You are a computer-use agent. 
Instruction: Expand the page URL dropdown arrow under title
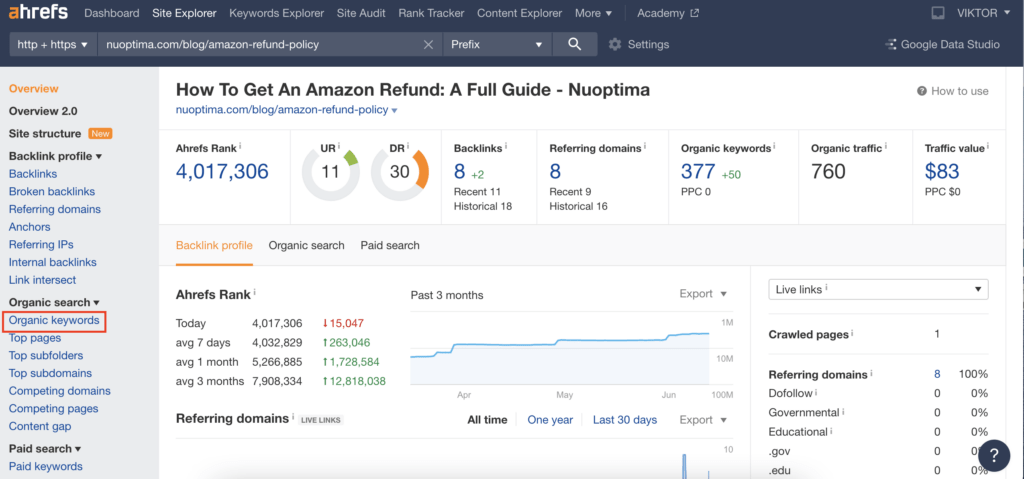pos(394,110)
